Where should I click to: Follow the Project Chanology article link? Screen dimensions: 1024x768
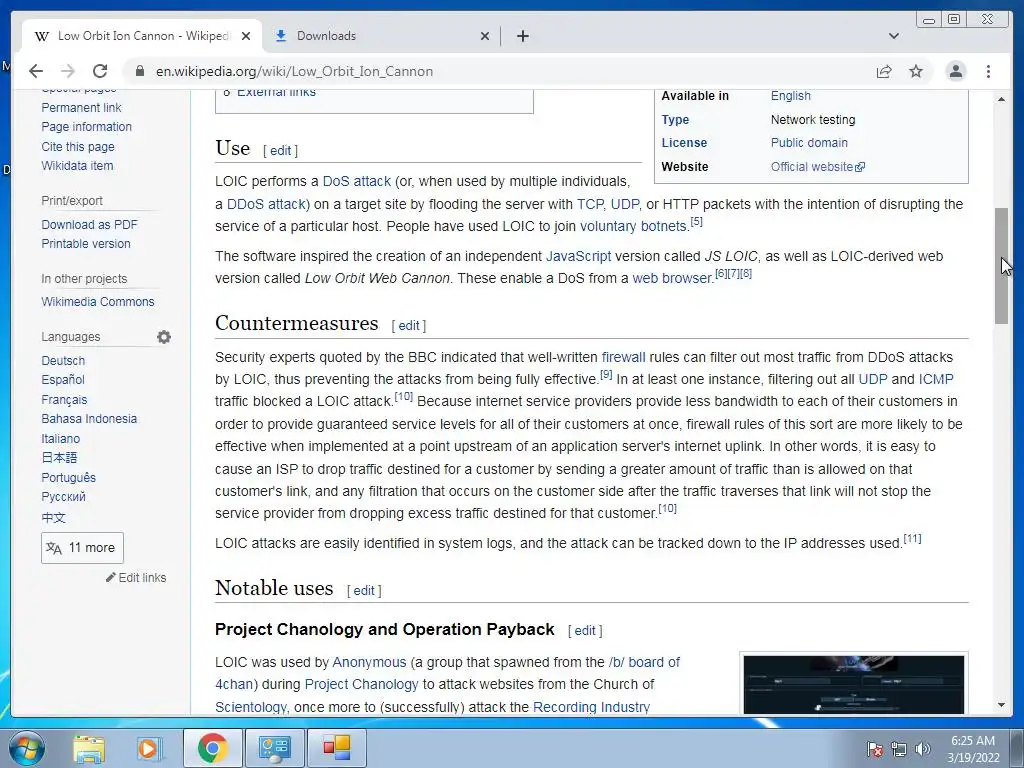[361, 684]
